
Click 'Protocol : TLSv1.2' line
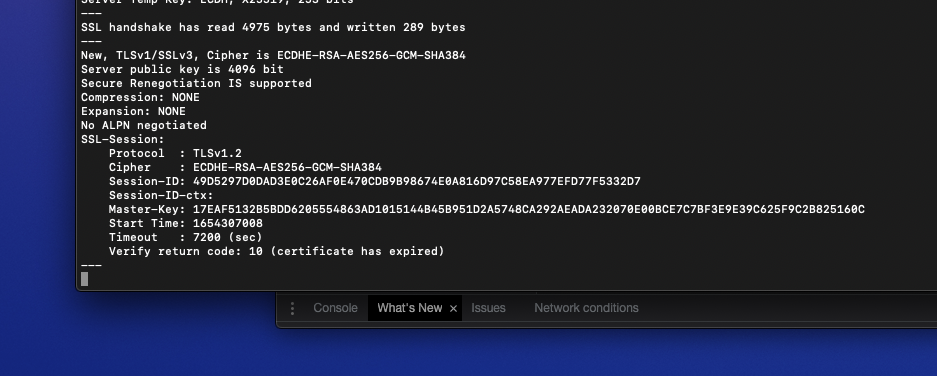(175, 154)
